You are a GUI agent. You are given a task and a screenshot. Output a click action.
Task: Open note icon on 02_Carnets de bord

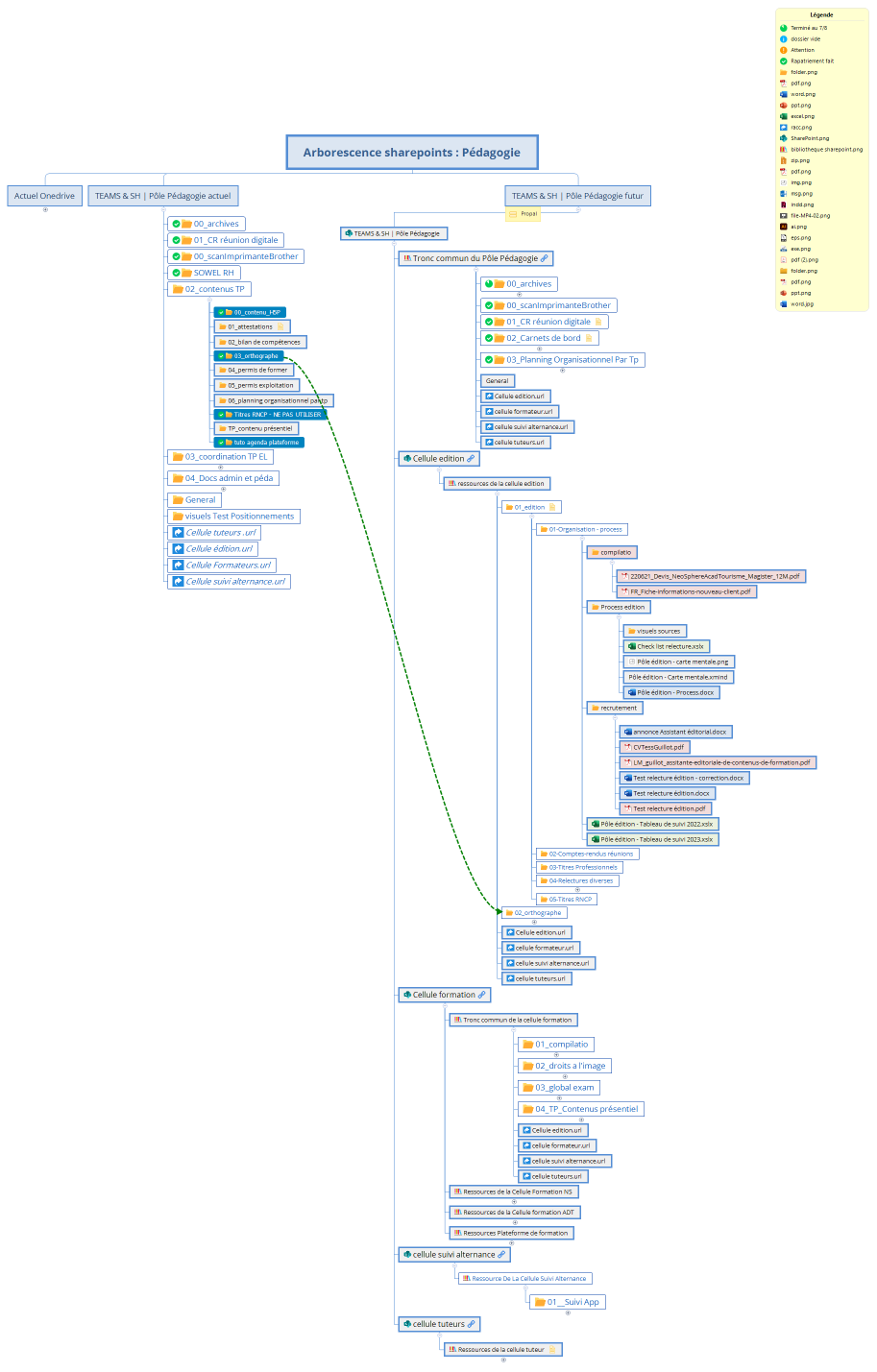pyautogui.click(x=589, y=338)
